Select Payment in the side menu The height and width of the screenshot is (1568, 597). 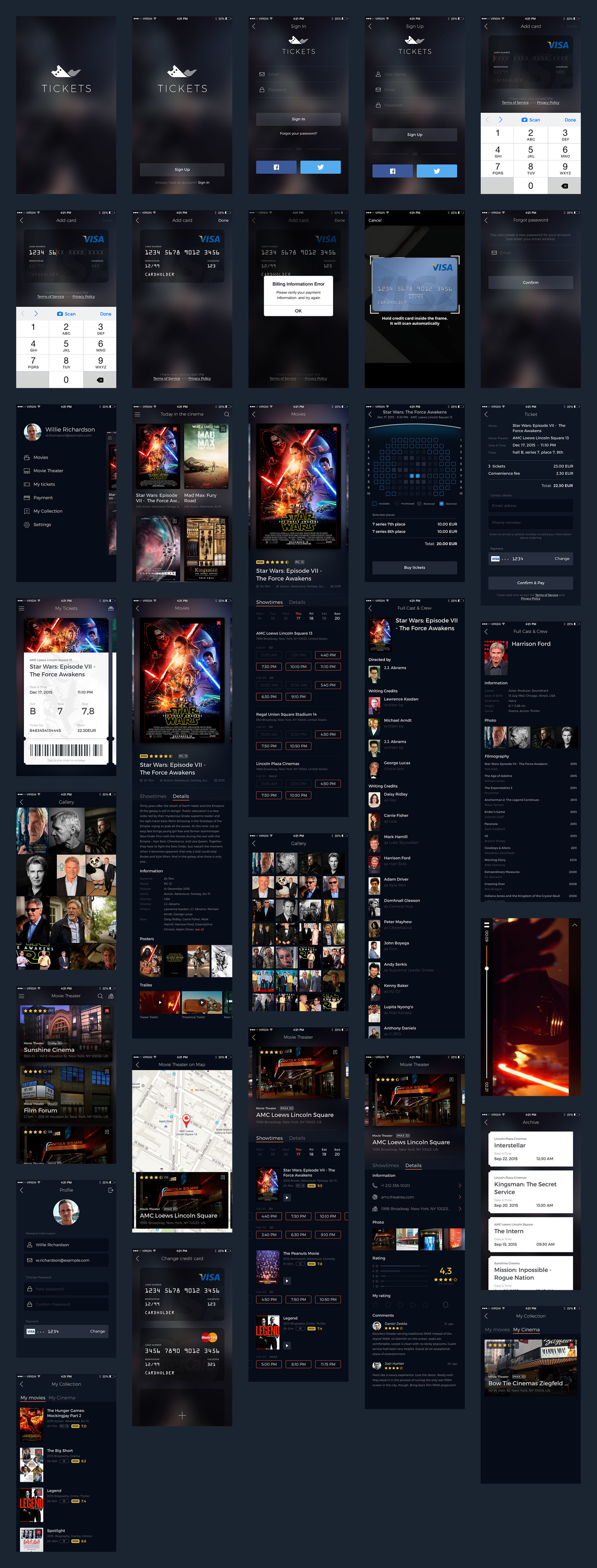[43, 498]
